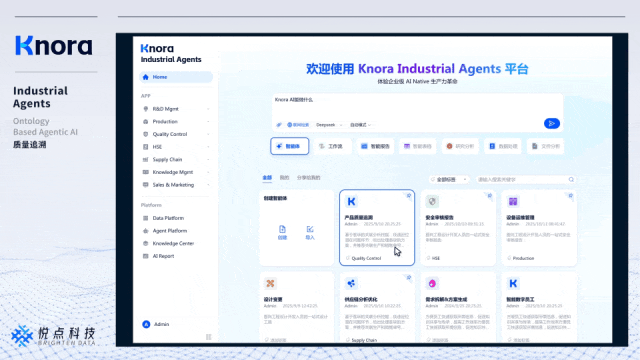This screenshot has height=360, width=640.
Task: Open Data Platform from sidebar
Action: [x=168, y=218]
